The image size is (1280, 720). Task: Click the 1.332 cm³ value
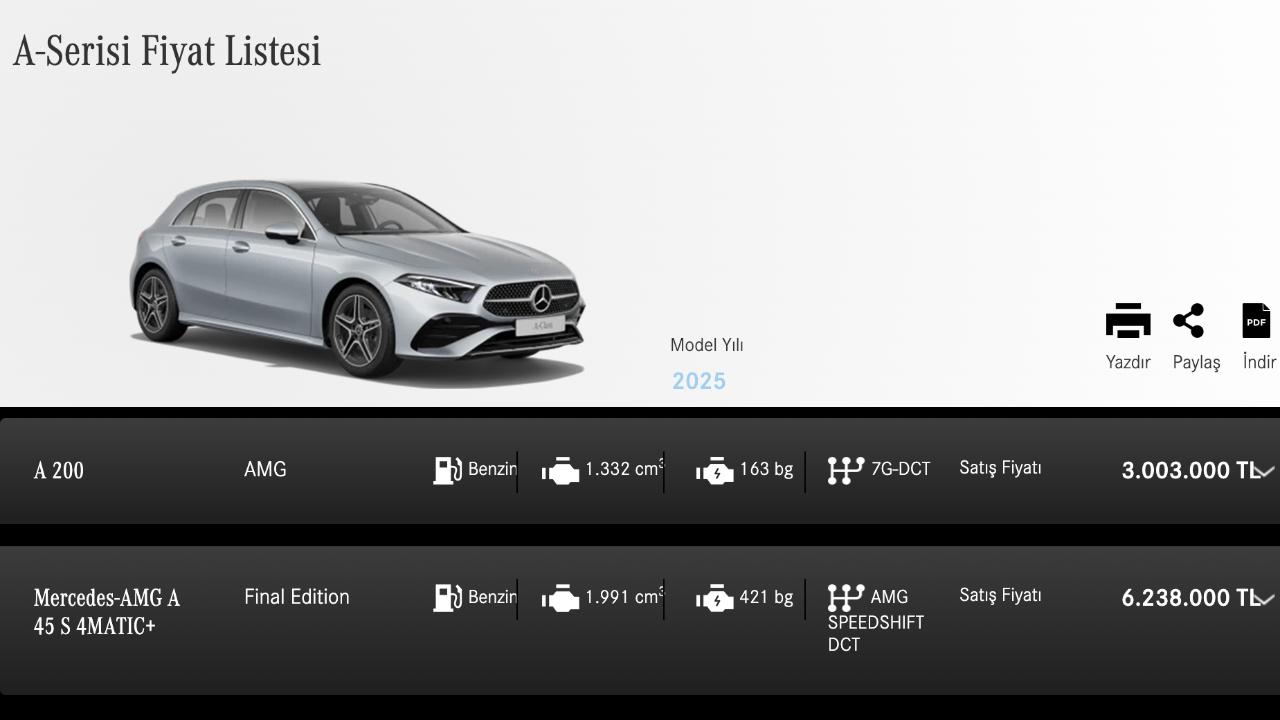coord(624,468)
